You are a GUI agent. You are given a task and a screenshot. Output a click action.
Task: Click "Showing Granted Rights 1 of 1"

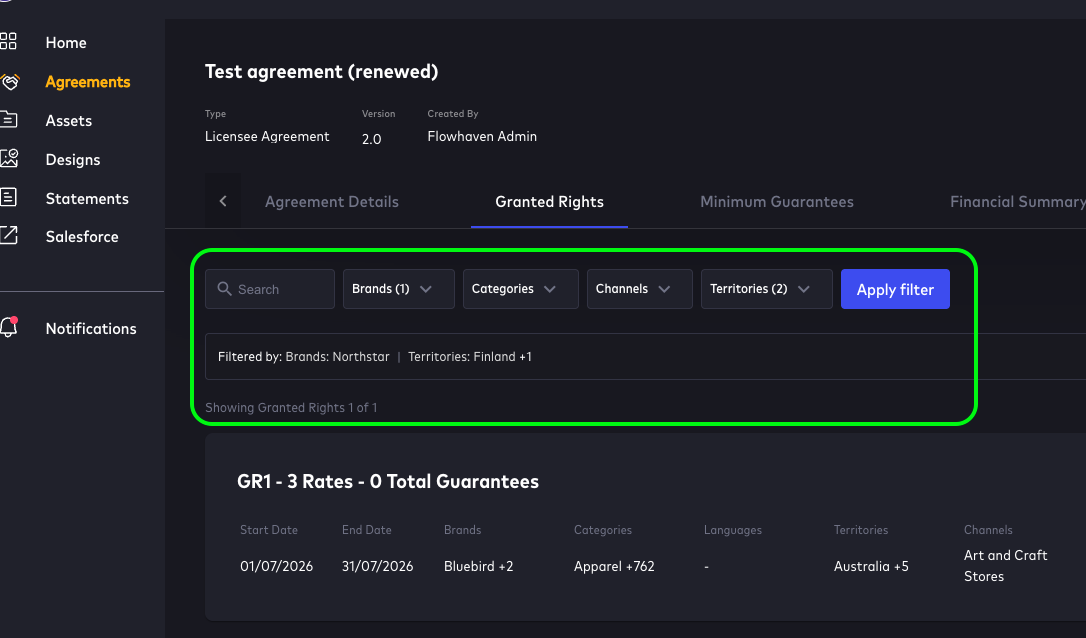[x=291, y=407]
